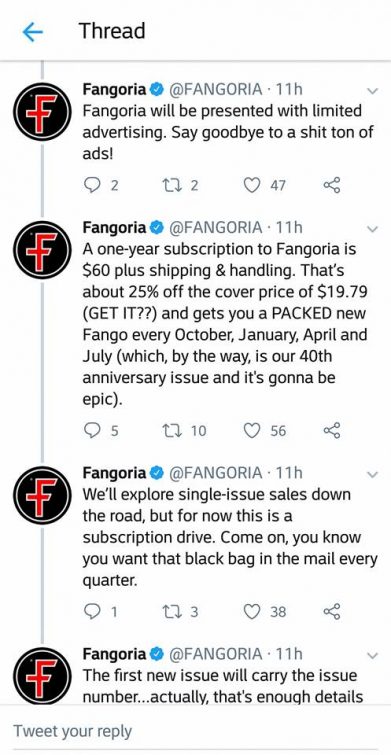391x755 pixels.
Task: Open options chevron on single-issue sales tweet
Action: 372,475
